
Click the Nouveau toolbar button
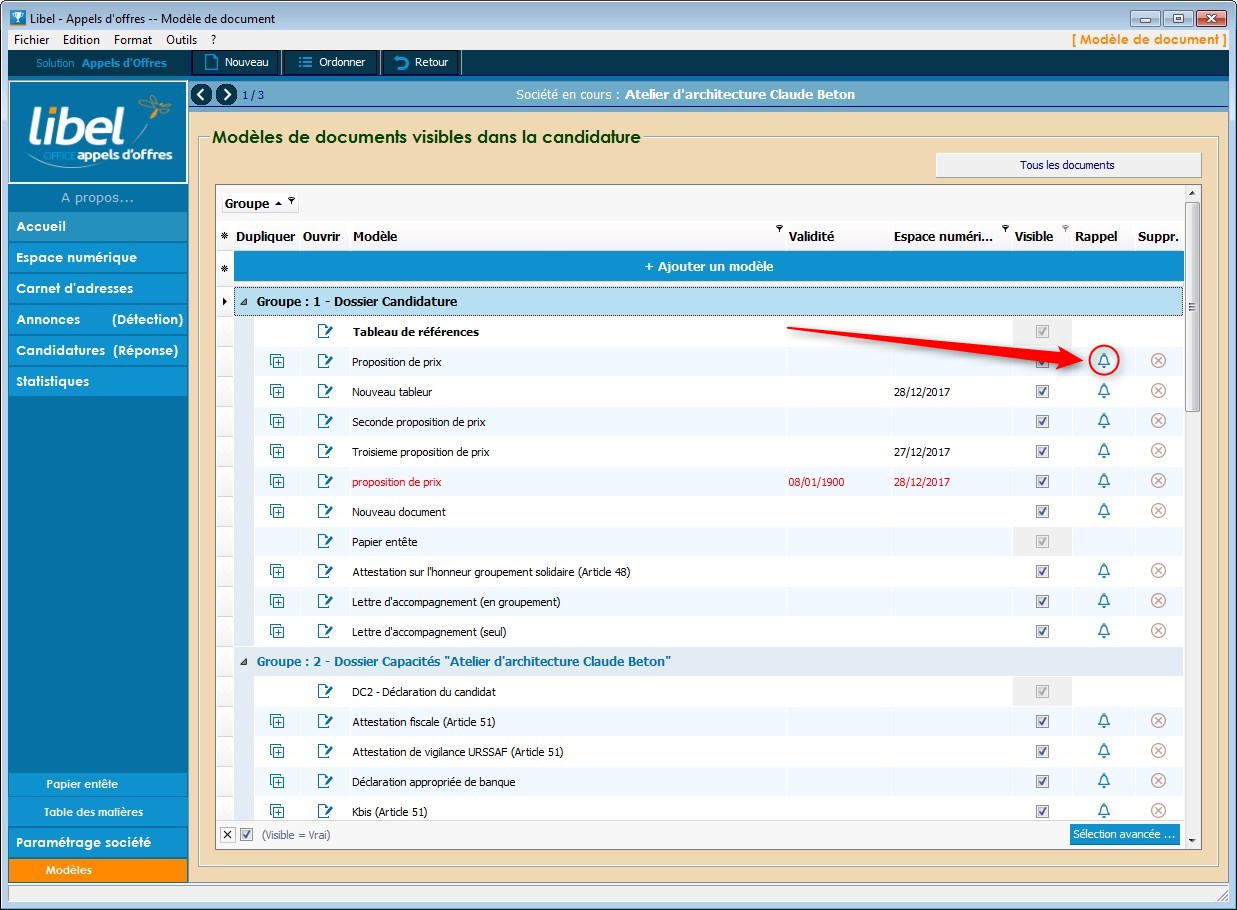(x=236, y=62)
